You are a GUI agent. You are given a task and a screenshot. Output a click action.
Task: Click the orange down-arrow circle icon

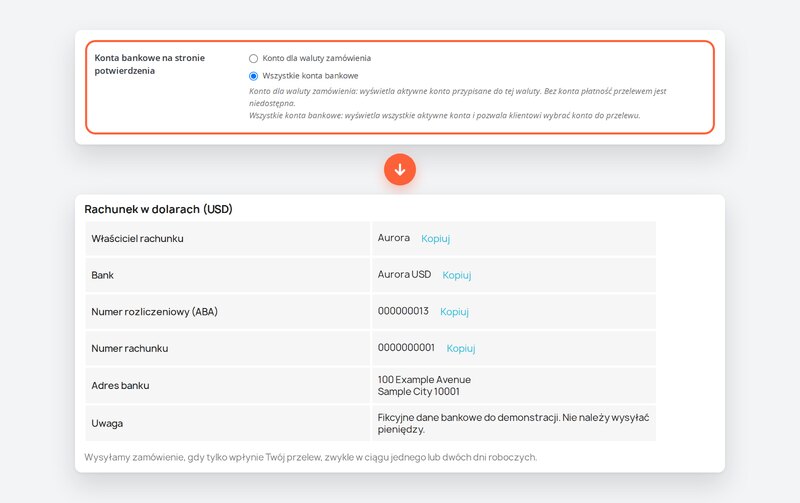point(399,169)
